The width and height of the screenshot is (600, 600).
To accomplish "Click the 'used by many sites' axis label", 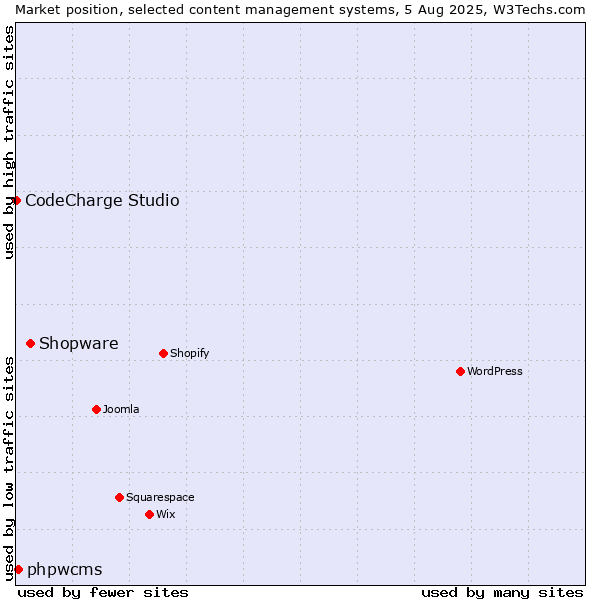I will coord(502,593).
